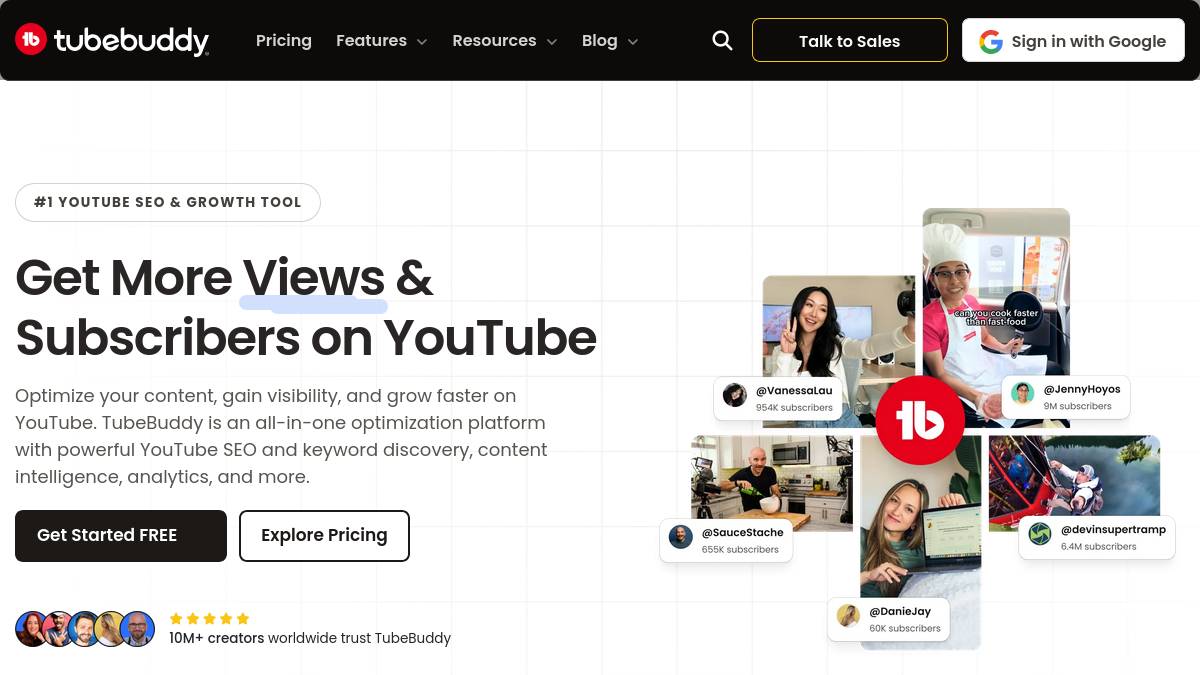This screenshot has height=675, width=1200.
Task: Expand the Resources dropdown chevron
Action: tap(552, 42)
